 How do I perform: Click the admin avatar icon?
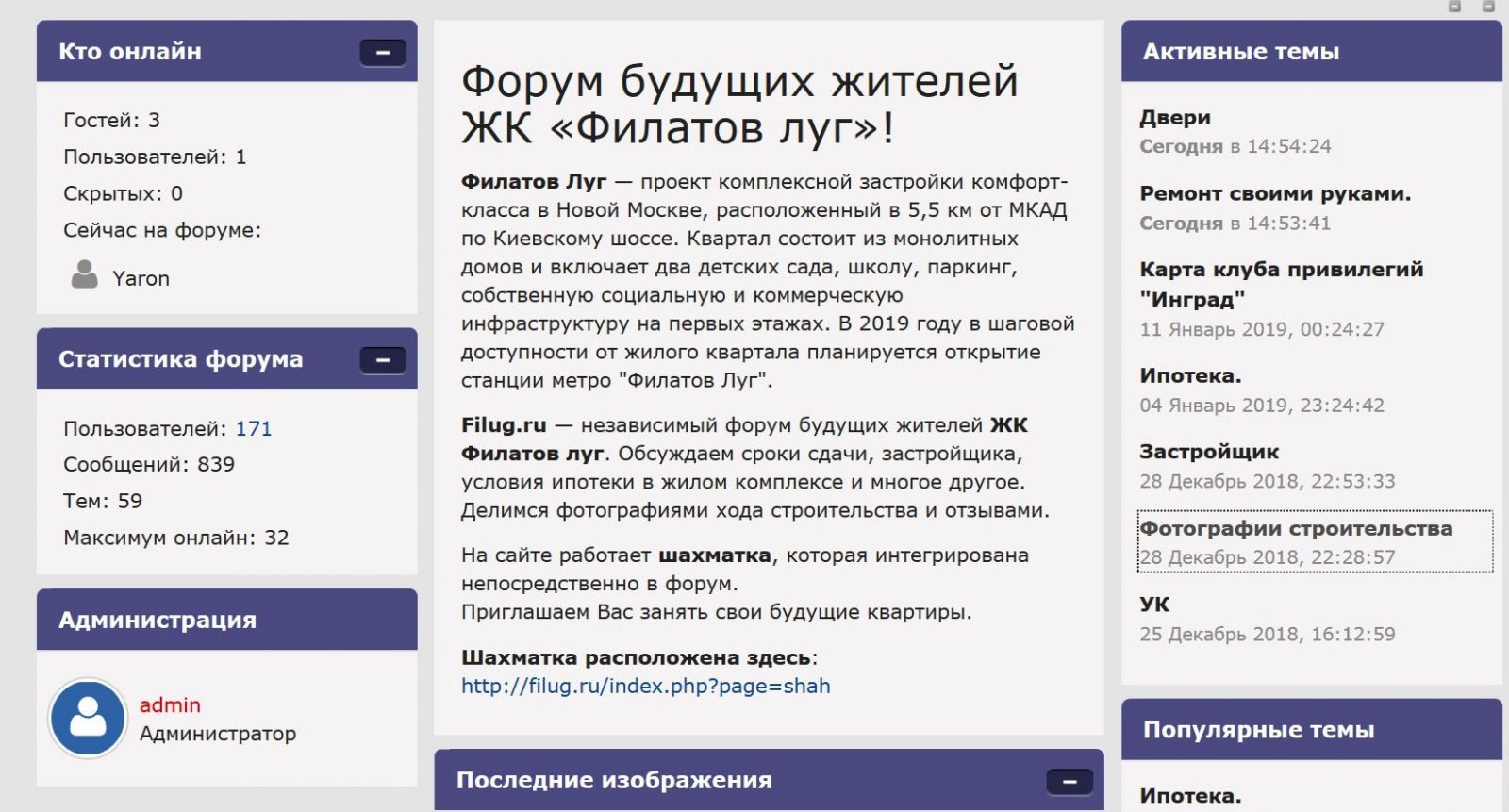click(88, 719)
